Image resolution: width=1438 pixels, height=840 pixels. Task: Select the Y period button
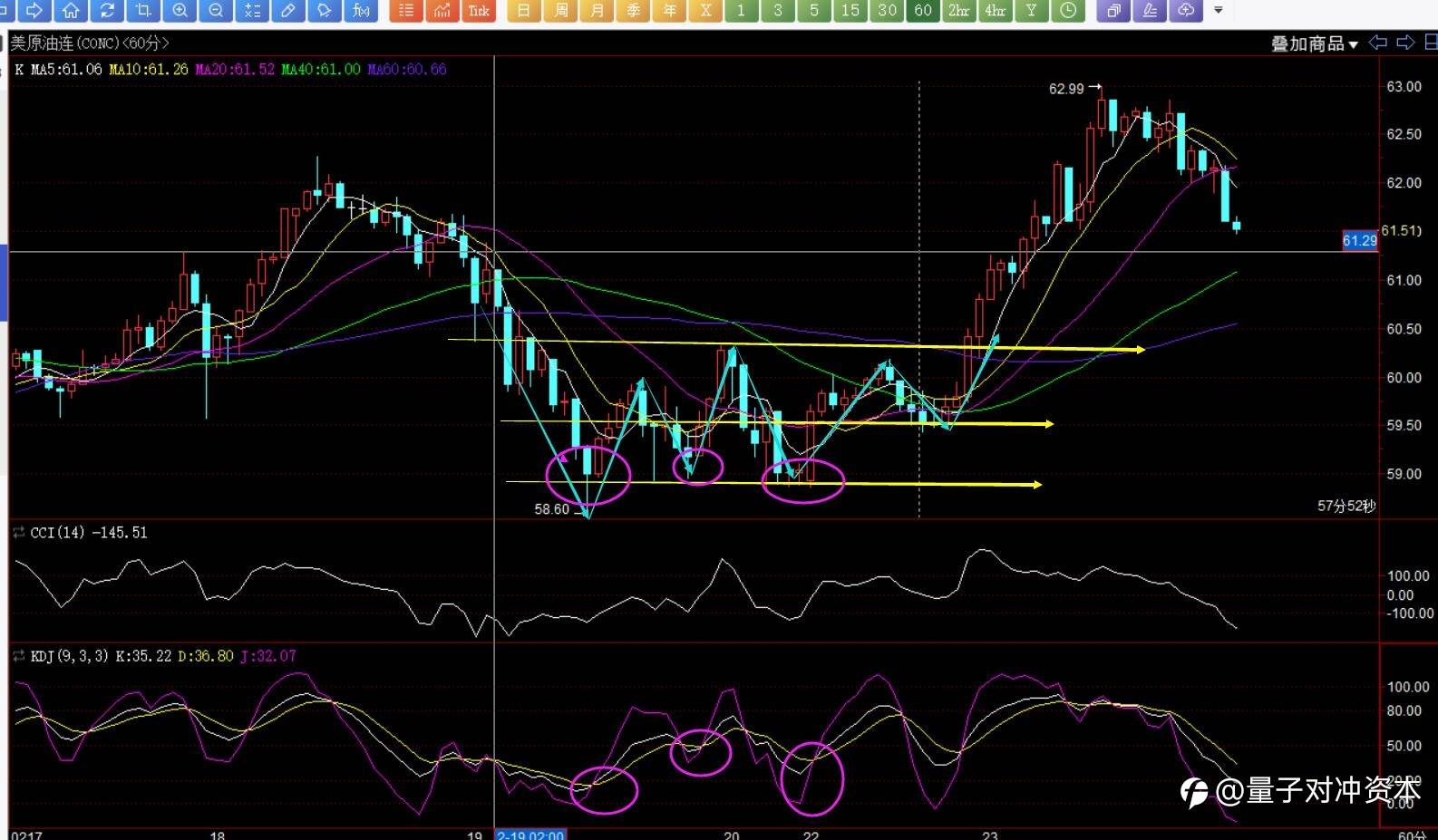point(1032,10)
